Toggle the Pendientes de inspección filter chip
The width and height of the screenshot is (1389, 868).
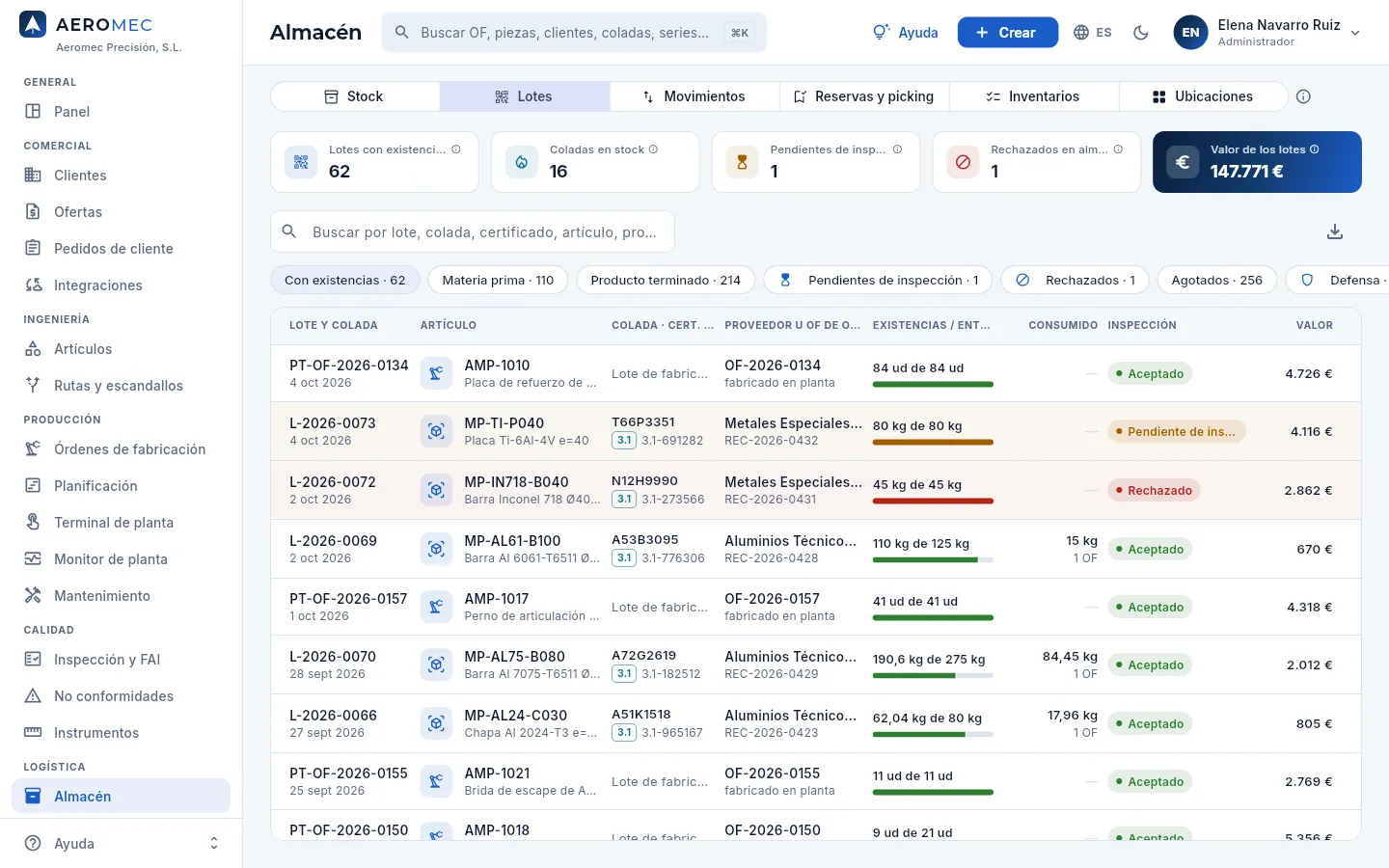(879, 280)
